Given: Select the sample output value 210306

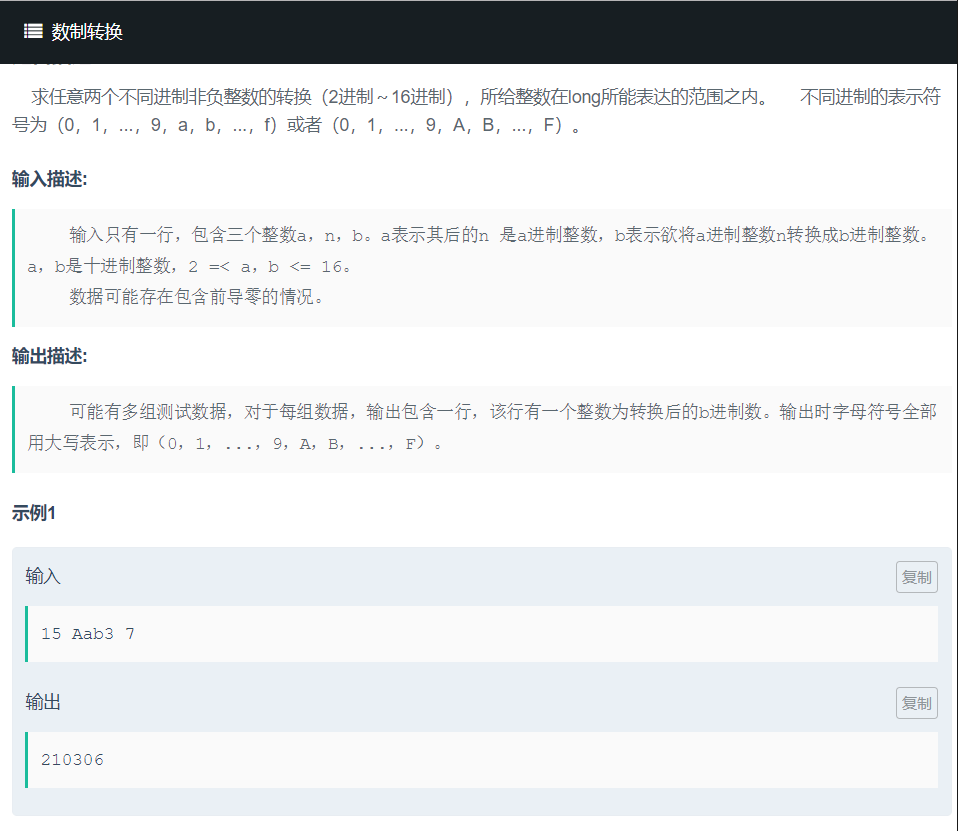Looking at the screenshot, I should tap(72, 760).
